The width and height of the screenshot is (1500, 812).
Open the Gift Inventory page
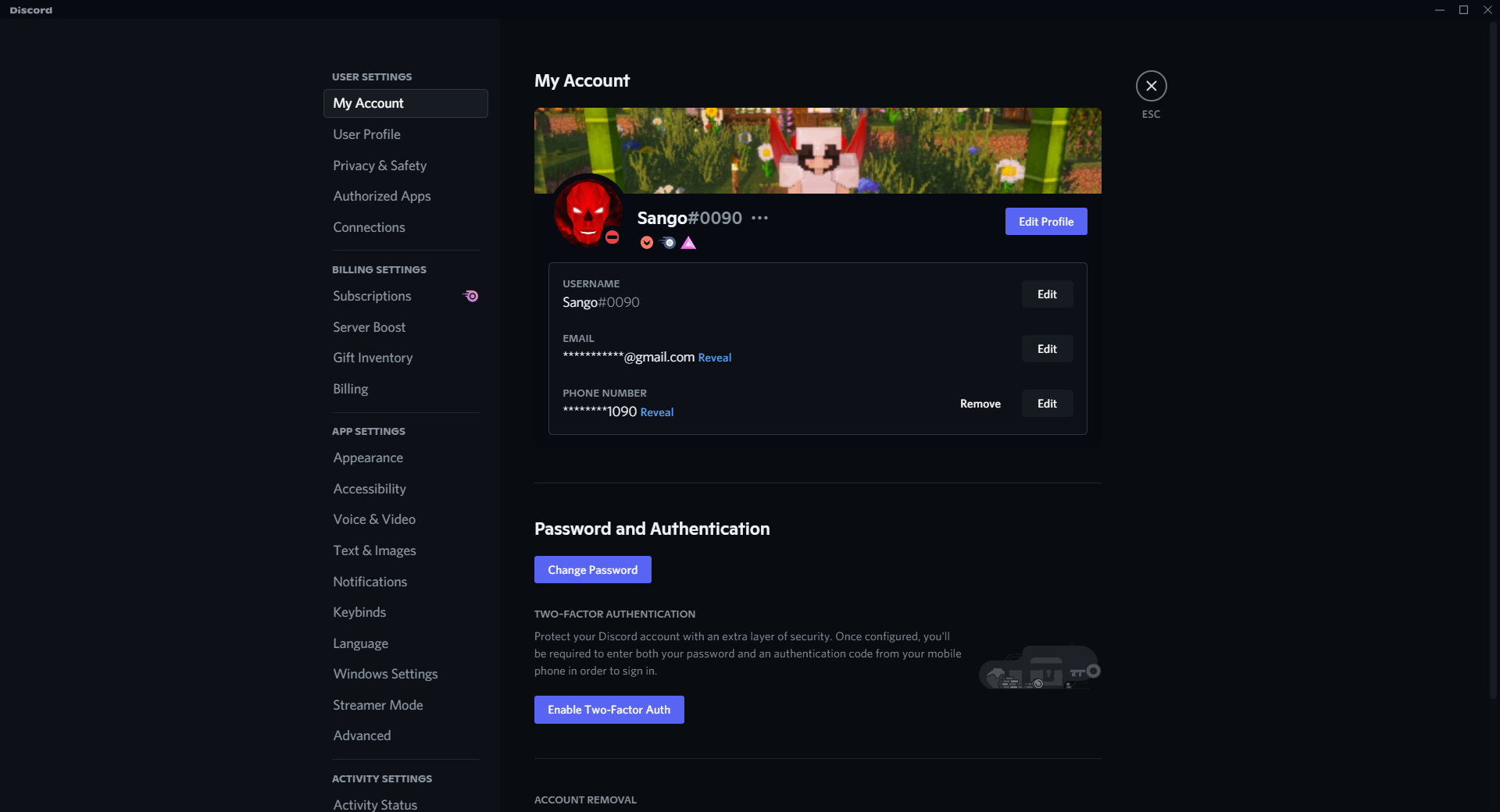click(x=405, y=358)
